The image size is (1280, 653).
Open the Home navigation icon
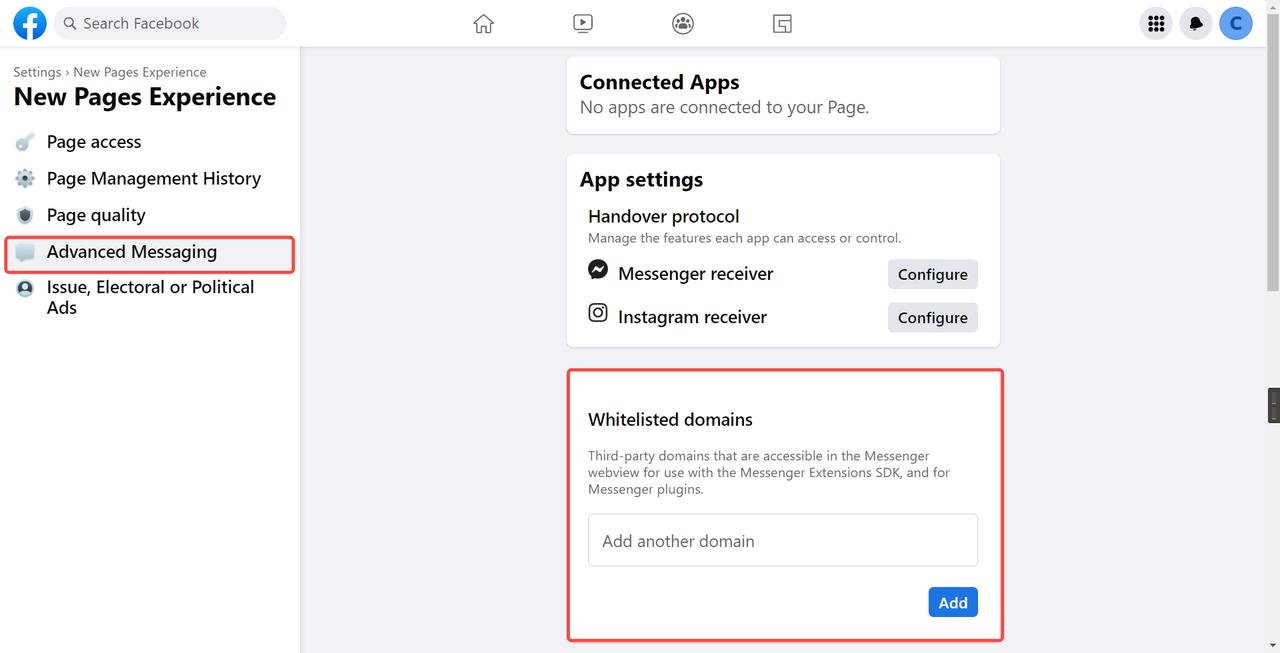tap(483, 23)
